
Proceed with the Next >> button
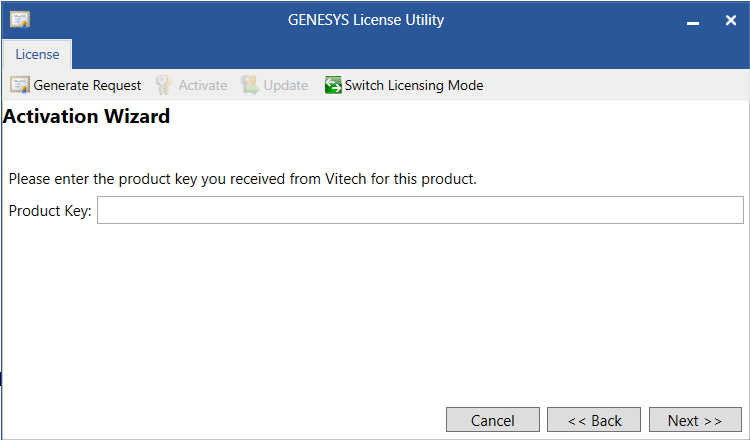coord(695,420)
